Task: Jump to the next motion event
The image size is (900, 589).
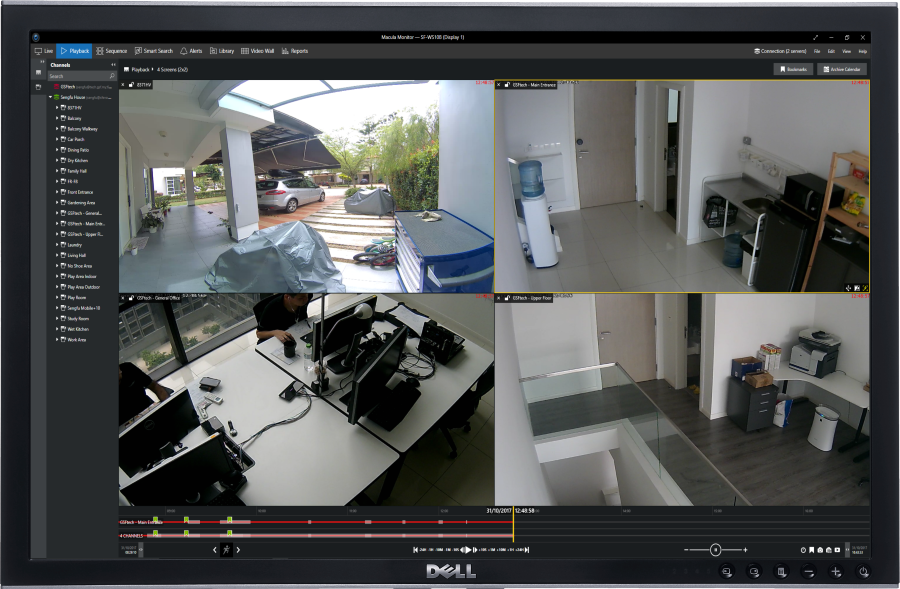Action: tap(238, 550)
